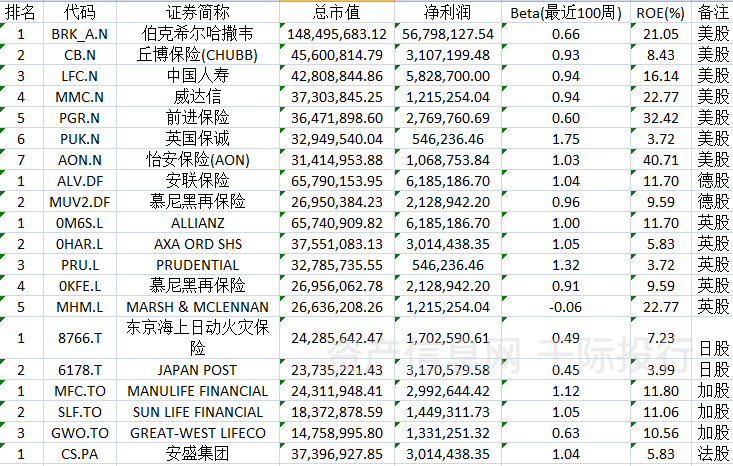Click the MFC.TO code cell
This screenshot has width=733, height=466.
[x=79, y=391]
